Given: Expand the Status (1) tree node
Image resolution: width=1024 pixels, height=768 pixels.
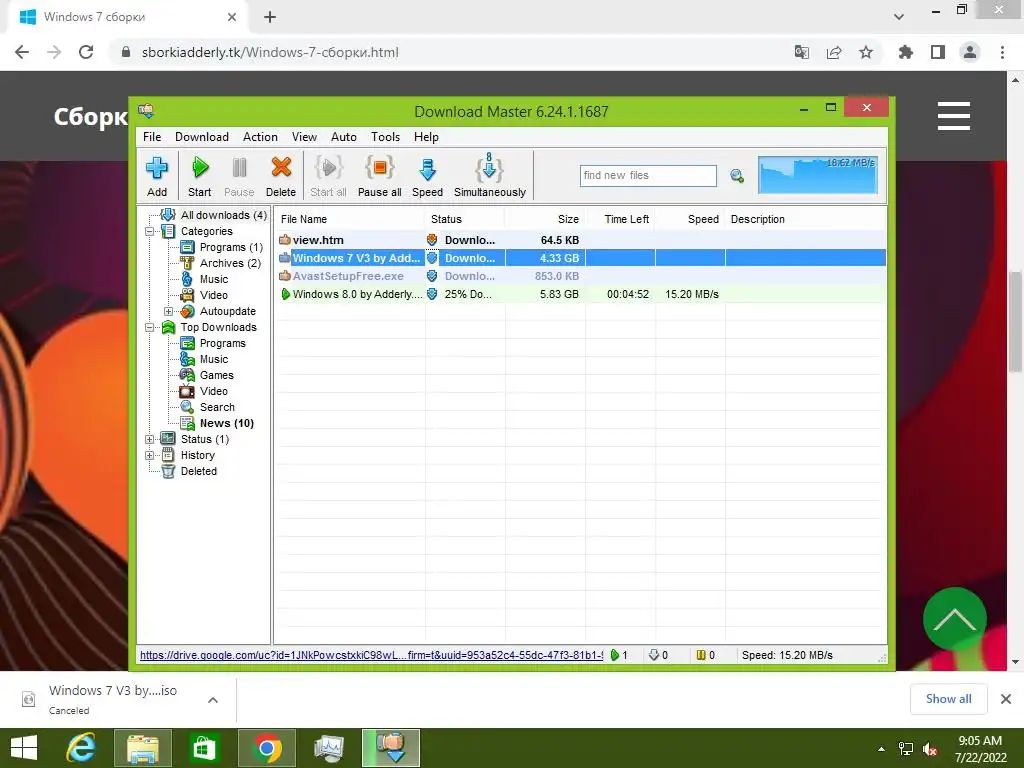Looking at the screenshot, I should (150, 440).
